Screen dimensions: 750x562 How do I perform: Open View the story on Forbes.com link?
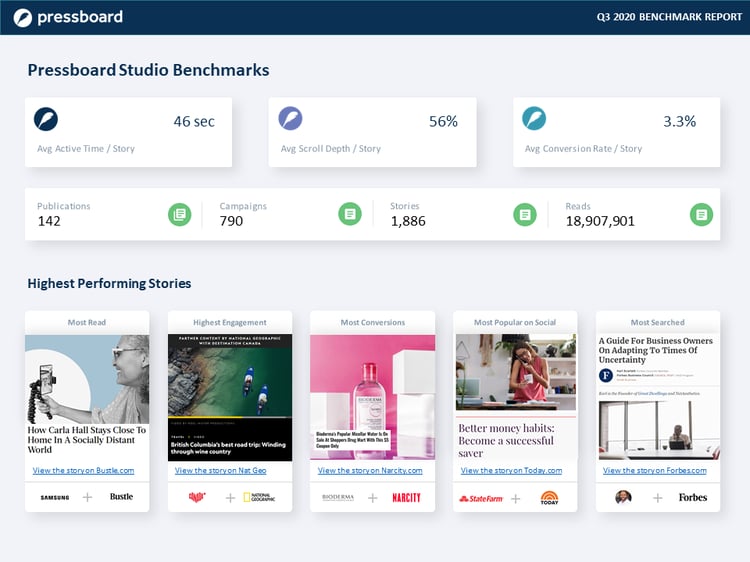click(654, 471)
